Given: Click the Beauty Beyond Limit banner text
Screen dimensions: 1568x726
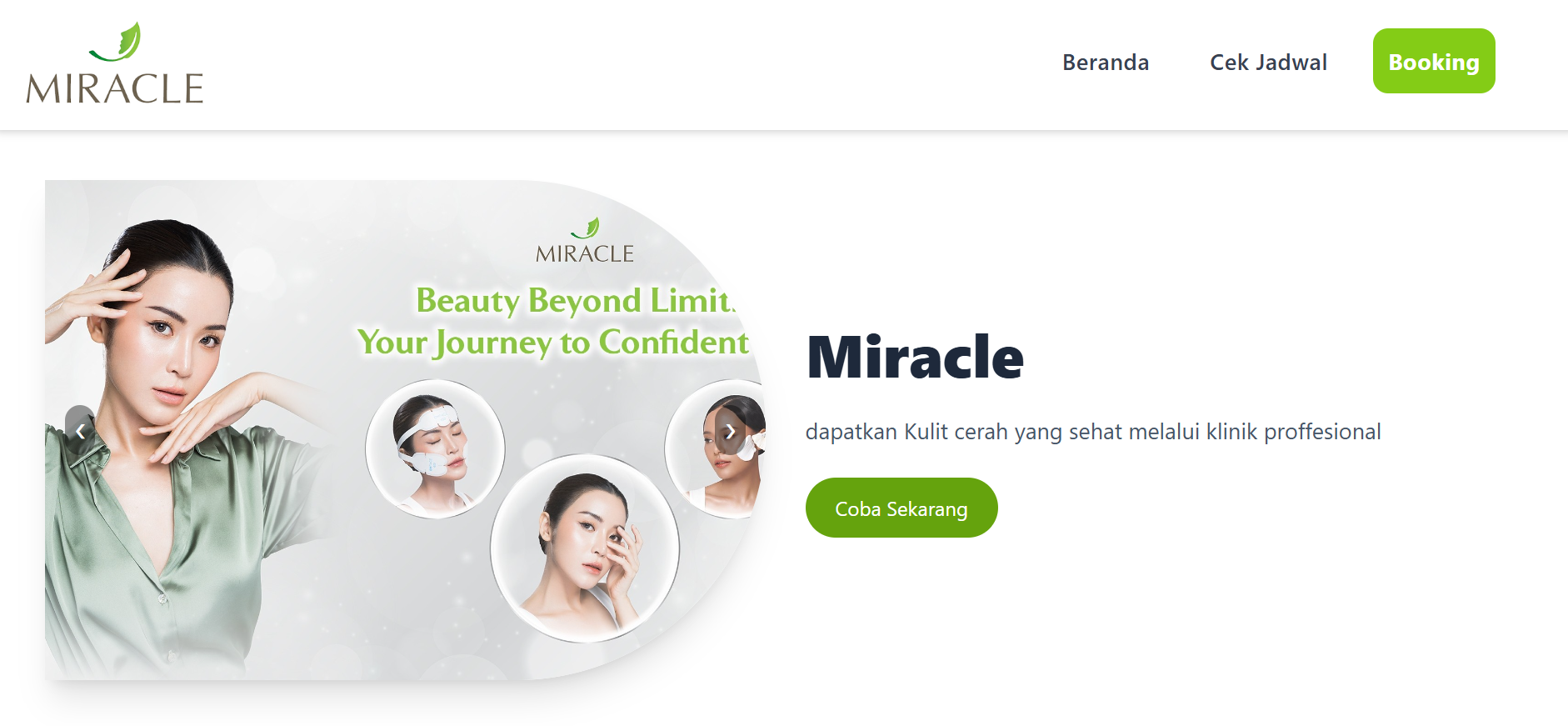Looking at the screenshot, I should click(x=576, y=300).
